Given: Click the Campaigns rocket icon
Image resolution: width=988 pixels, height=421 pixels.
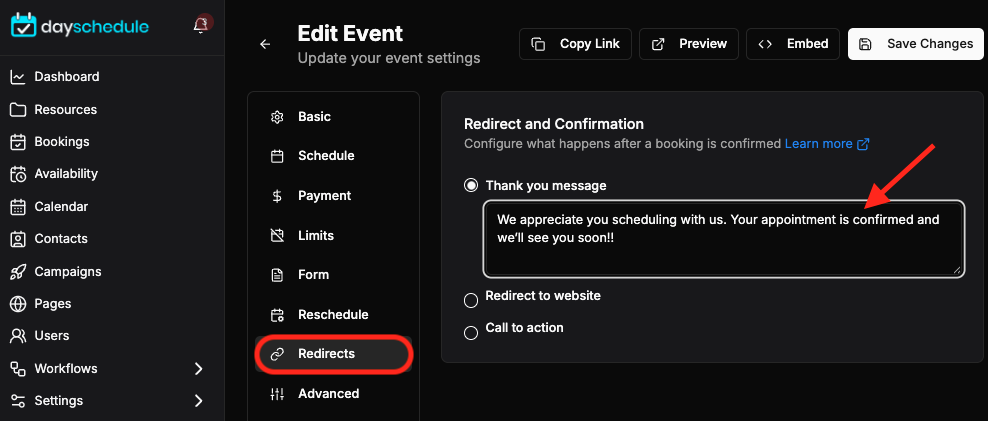Looking at the screenshot, I should click(18, 272).
